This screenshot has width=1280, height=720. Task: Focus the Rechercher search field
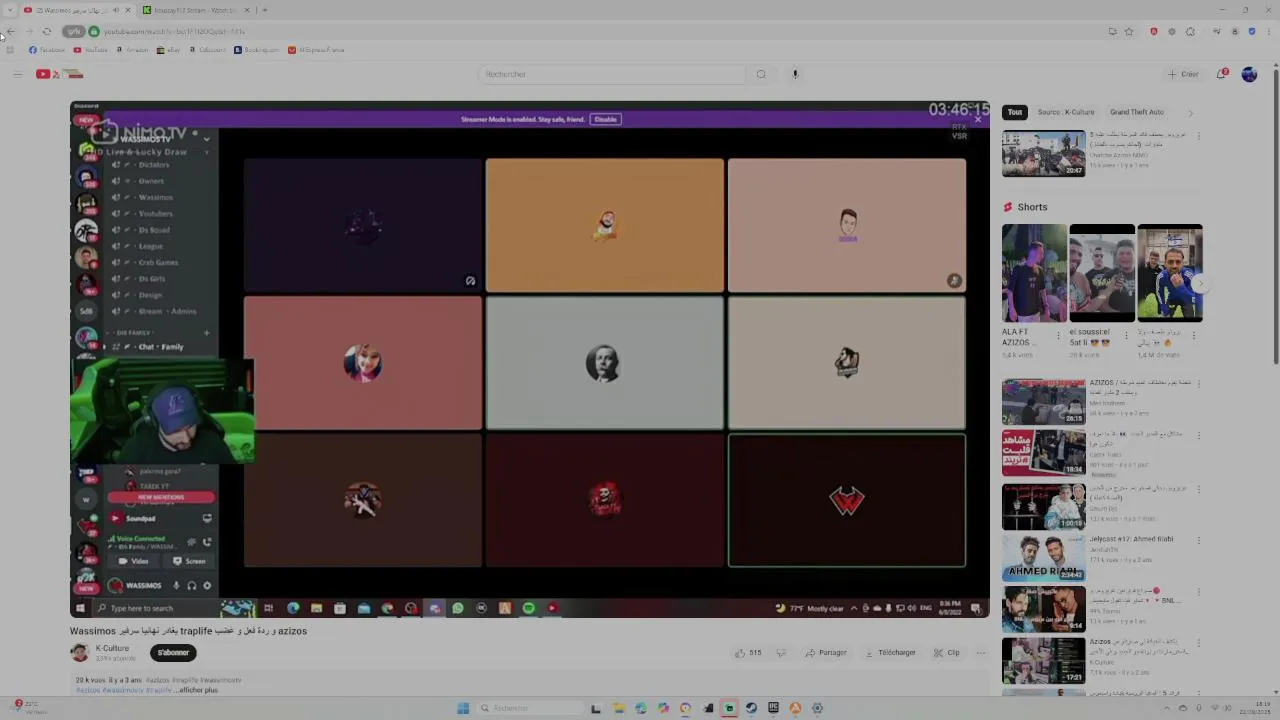(x=612, y=74)
